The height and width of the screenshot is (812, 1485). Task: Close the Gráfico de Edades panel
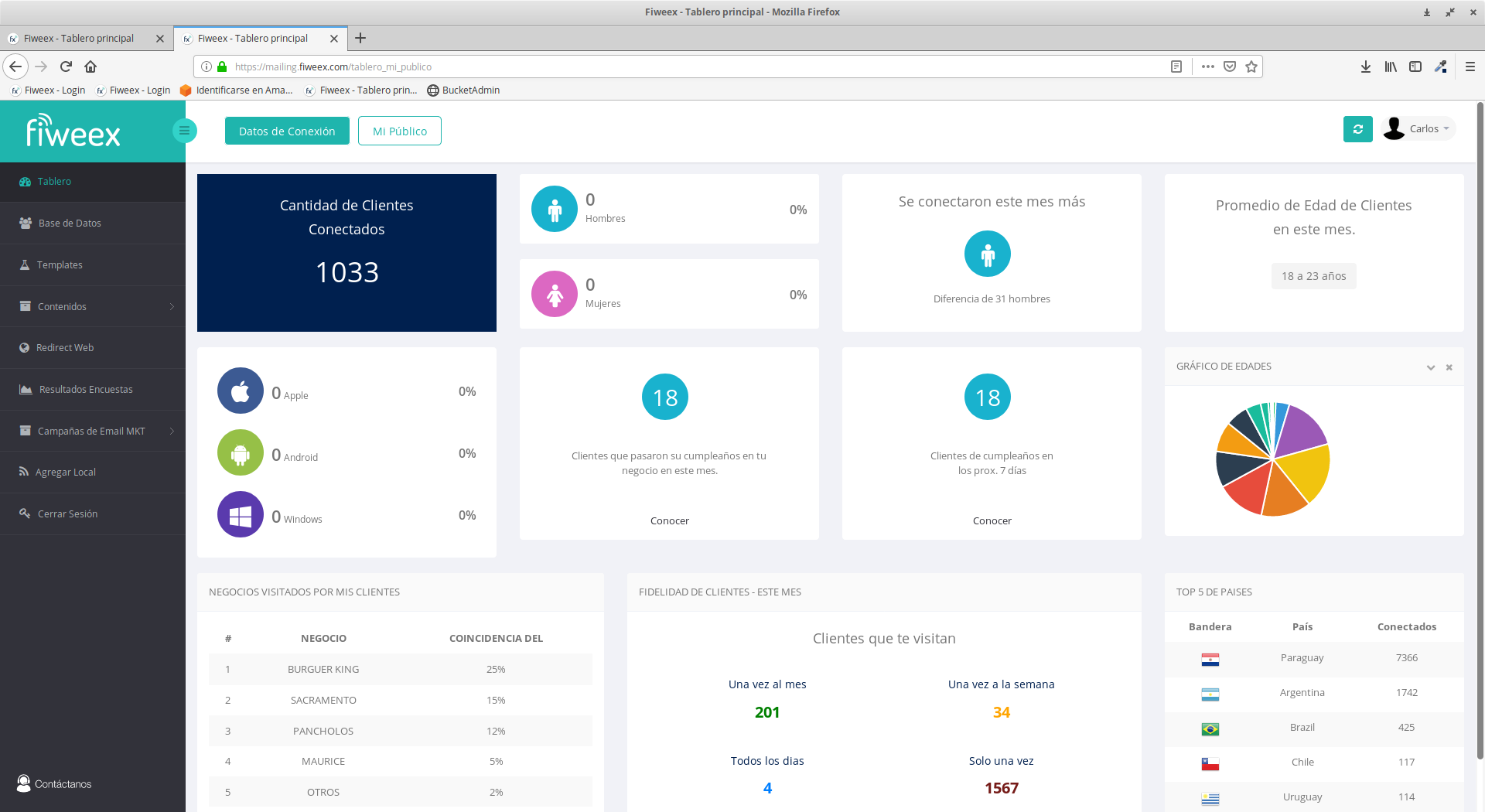[x=1449, y=367]
